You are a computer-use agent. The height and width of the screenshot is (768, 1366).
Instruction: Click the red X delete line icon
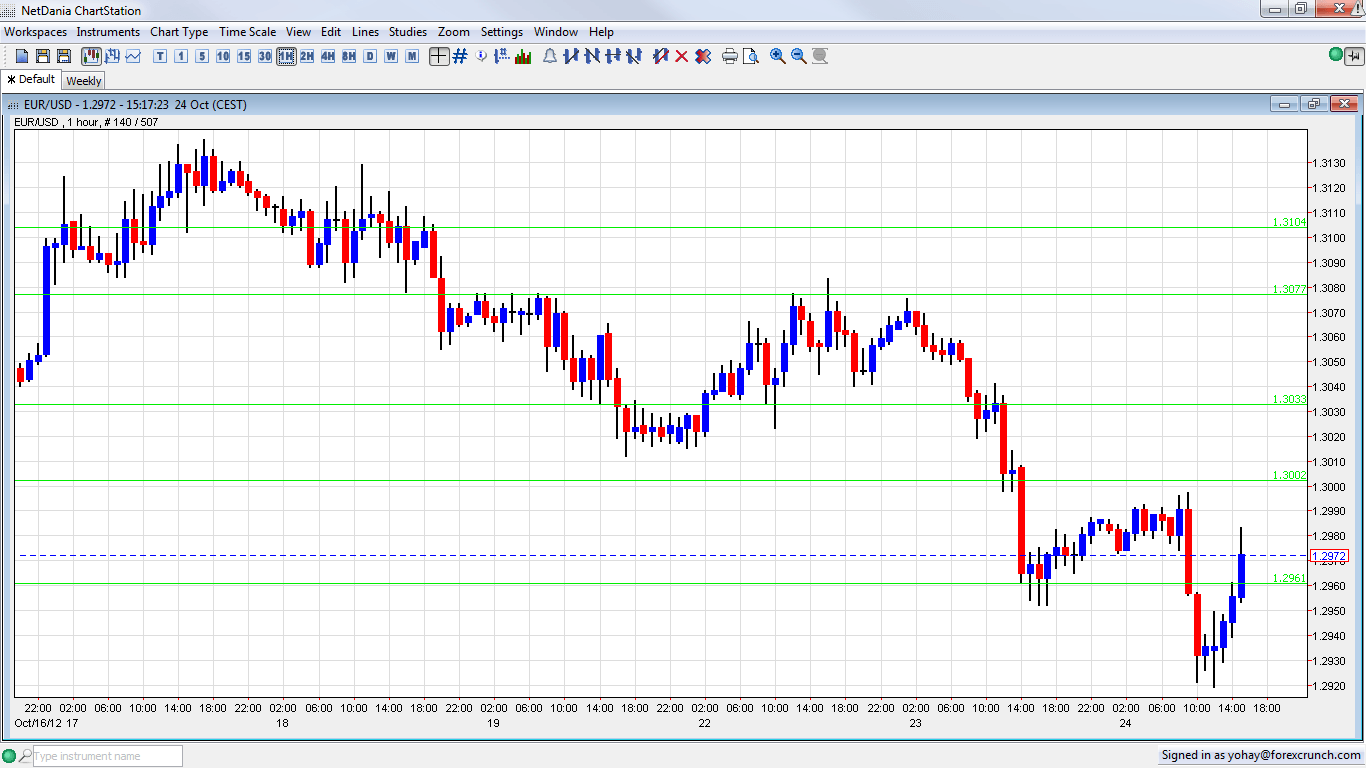(x=682, y=56)
